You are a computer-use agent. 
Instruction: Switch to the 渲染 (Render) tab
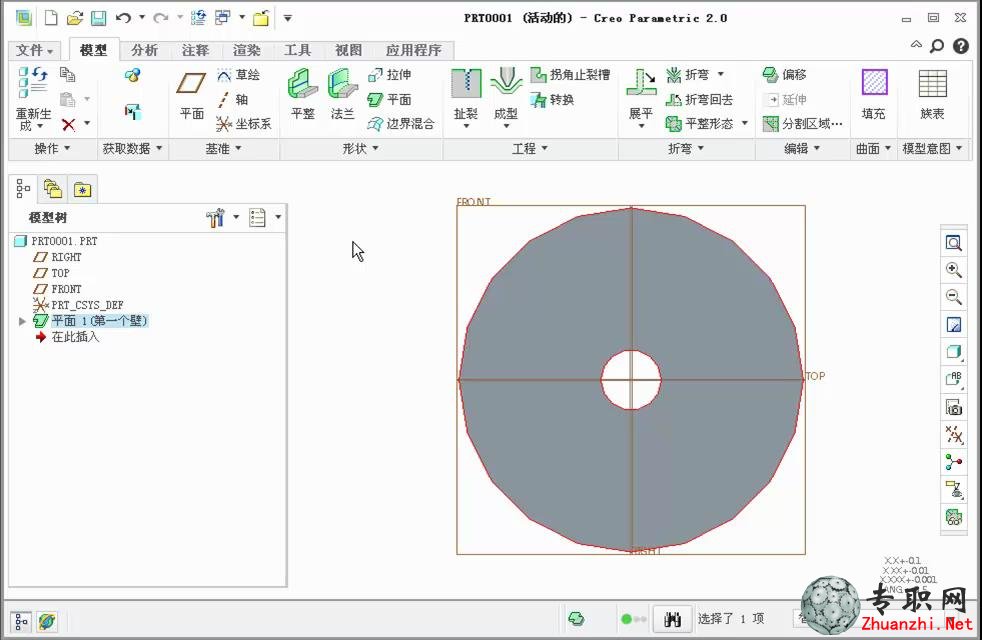coord(247,50)
